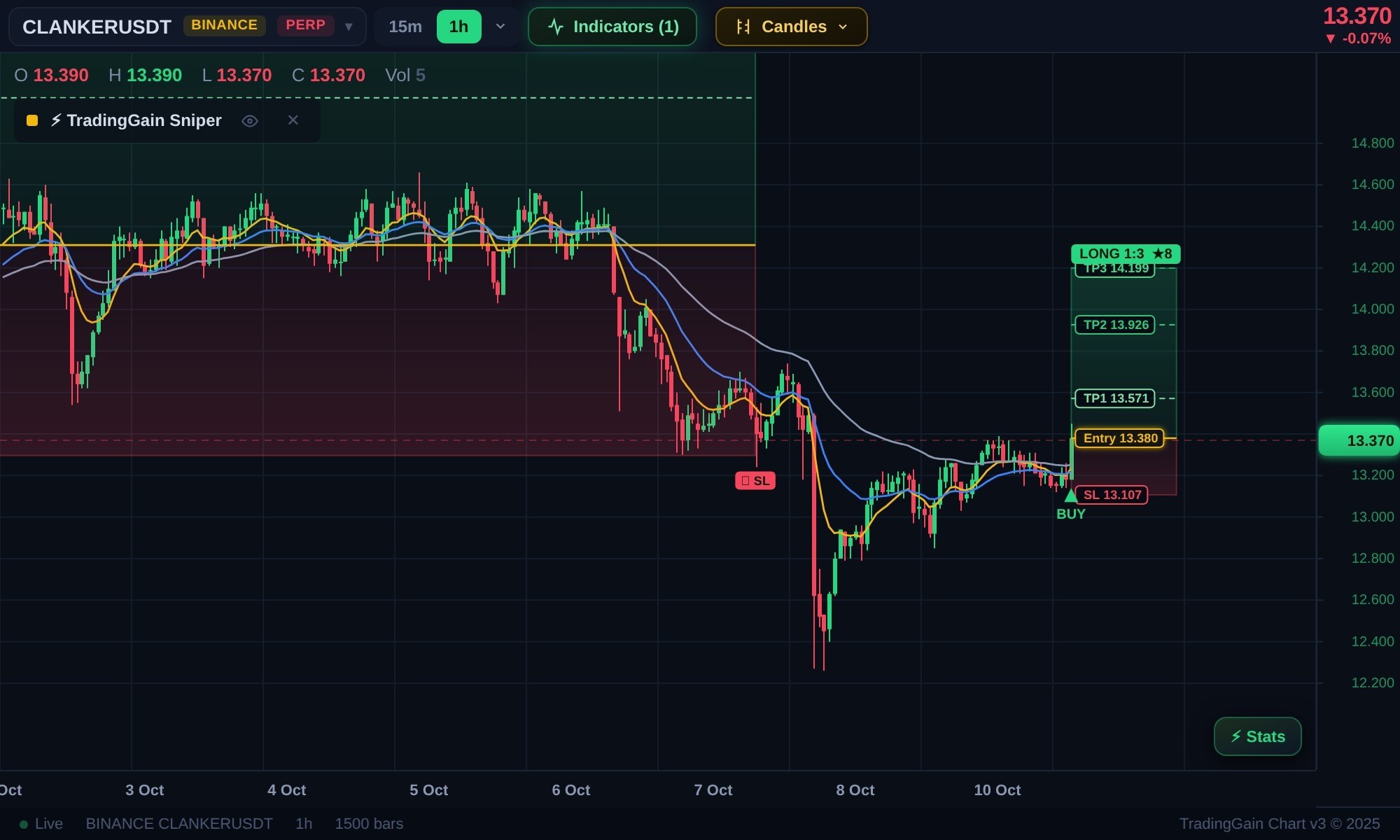The width and height of the screenshot is (1400, 840).
Task: Click the Vol 5 readout
Action: (x=405, y=75)
